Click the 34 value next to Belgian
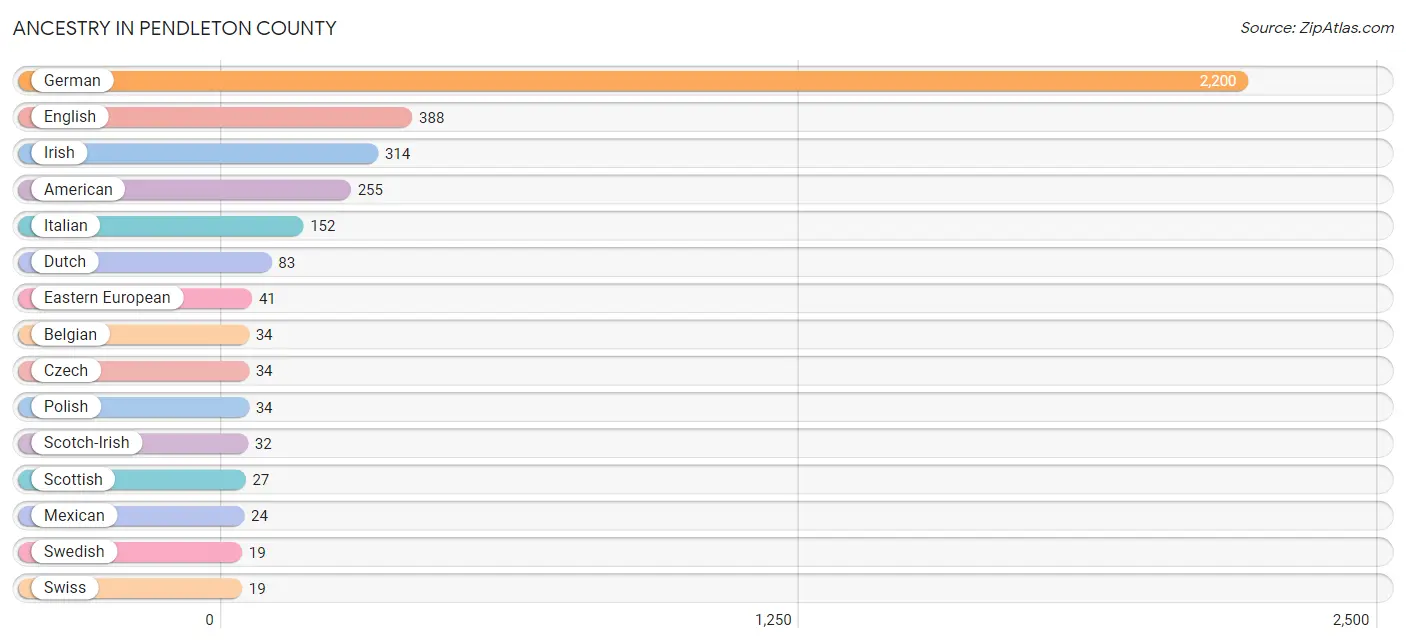 (x=264, y=335)
